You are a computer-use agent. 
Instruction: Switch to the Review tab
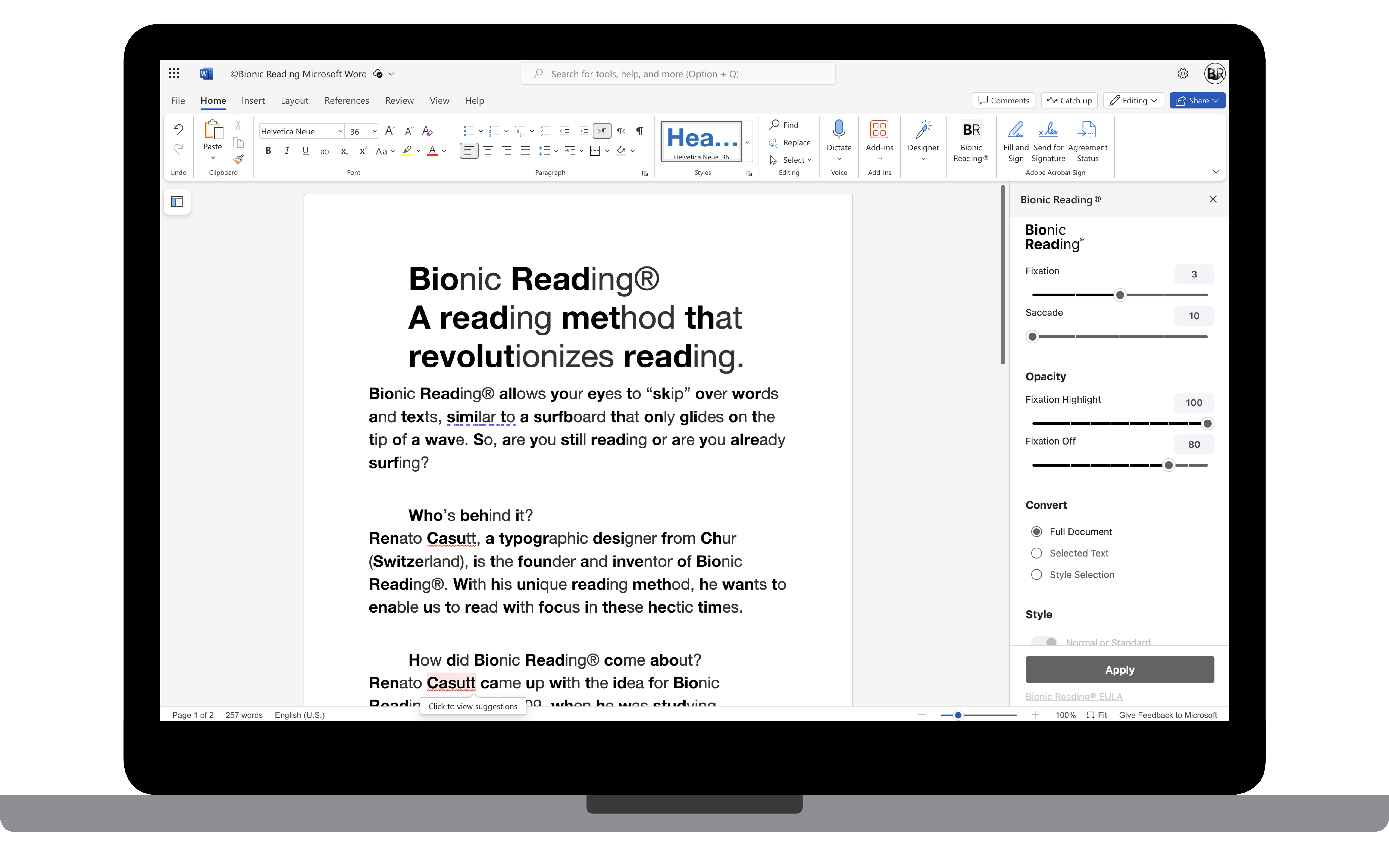pos(400,100)
